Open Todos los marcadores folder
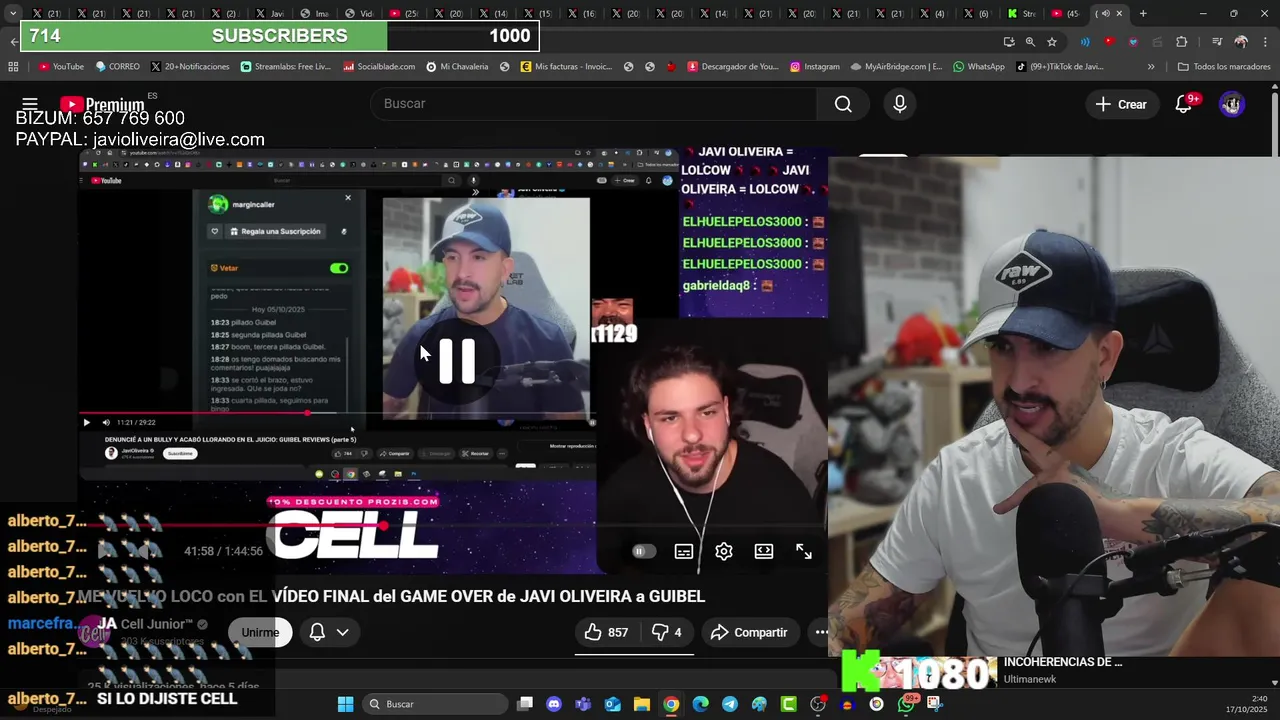 1224,66
